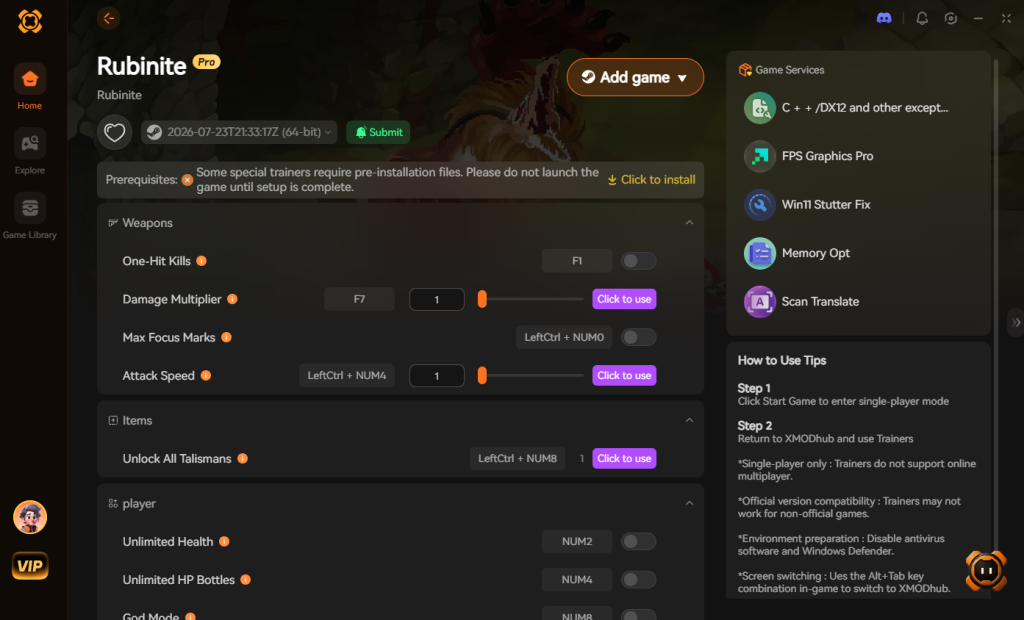The image size is (1024, 620).
Task: Show info for Max Focus Marks
Action: (226, 337)
